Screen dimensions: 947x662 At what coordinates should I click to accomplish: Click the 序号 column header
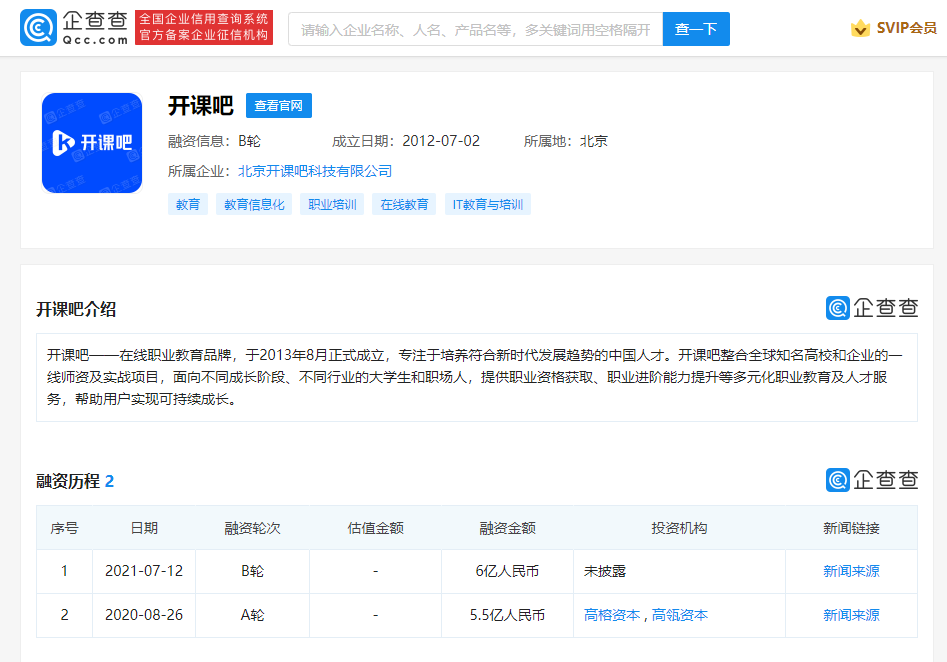[x=65, y=528]
